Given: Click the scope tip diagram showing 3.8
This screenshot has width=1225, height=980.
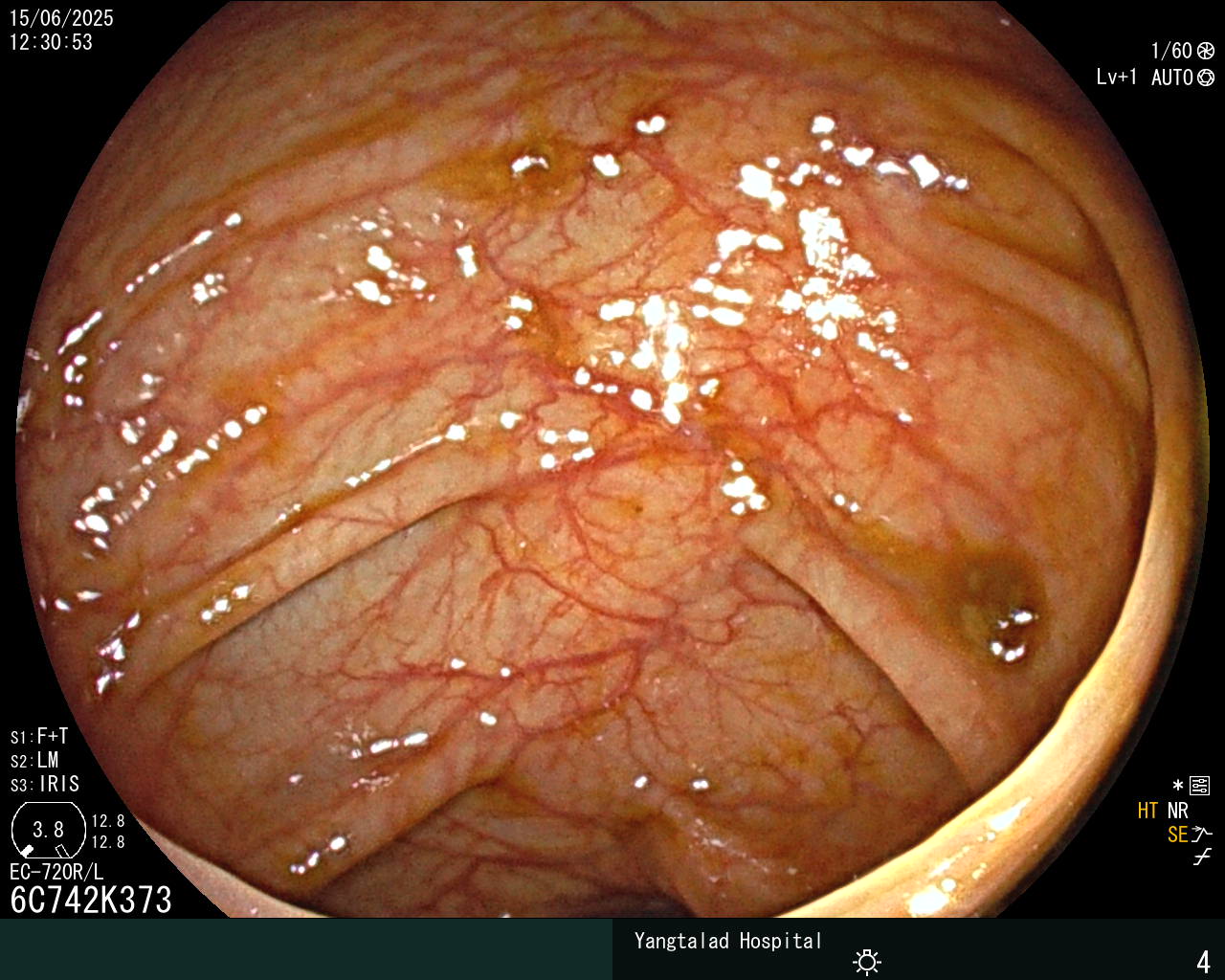Looking at the screenshot, I should [x=48, y=830].
